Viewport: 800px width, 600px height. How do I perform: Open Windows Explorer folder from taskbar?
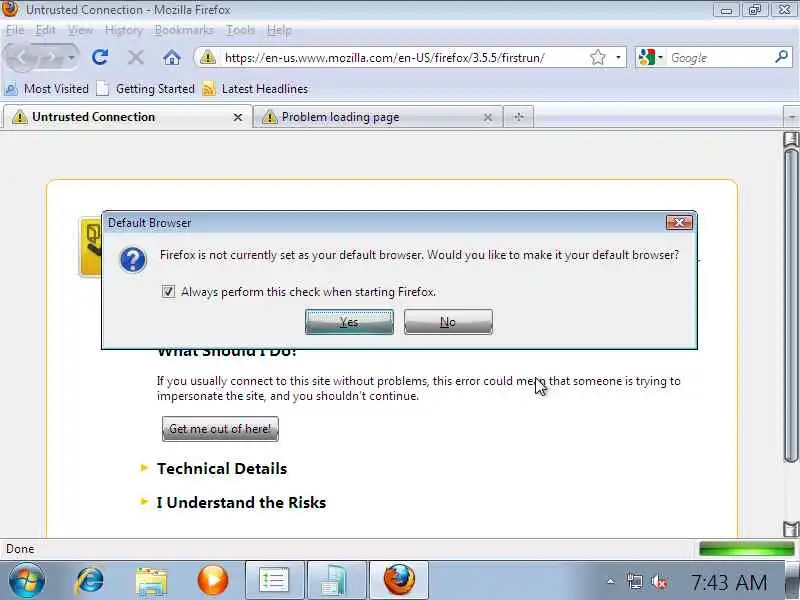click(x=152, y=582)
